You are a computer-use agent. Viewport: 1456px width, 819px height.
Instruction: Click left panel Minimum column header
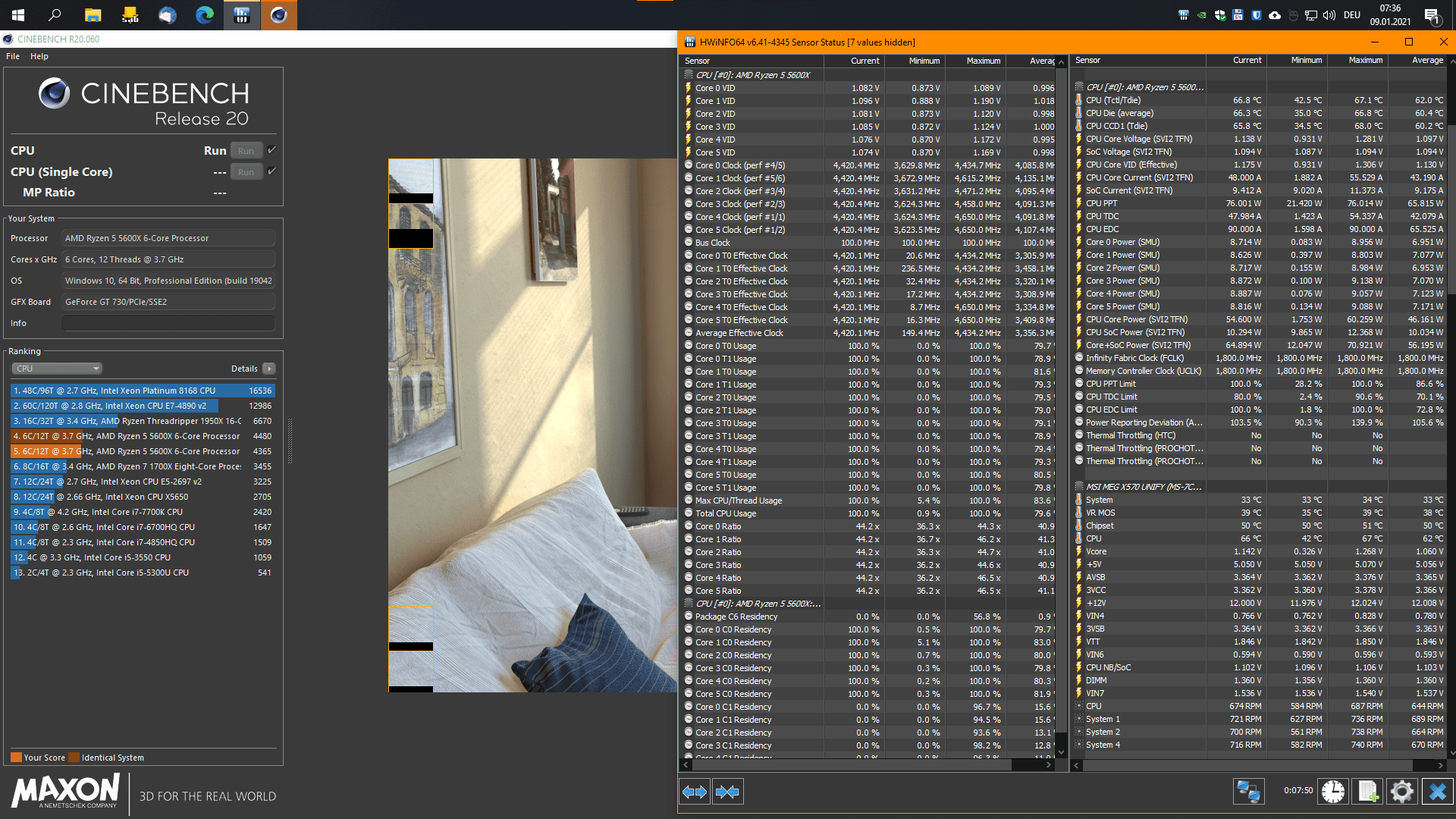(x=915, y=61)
